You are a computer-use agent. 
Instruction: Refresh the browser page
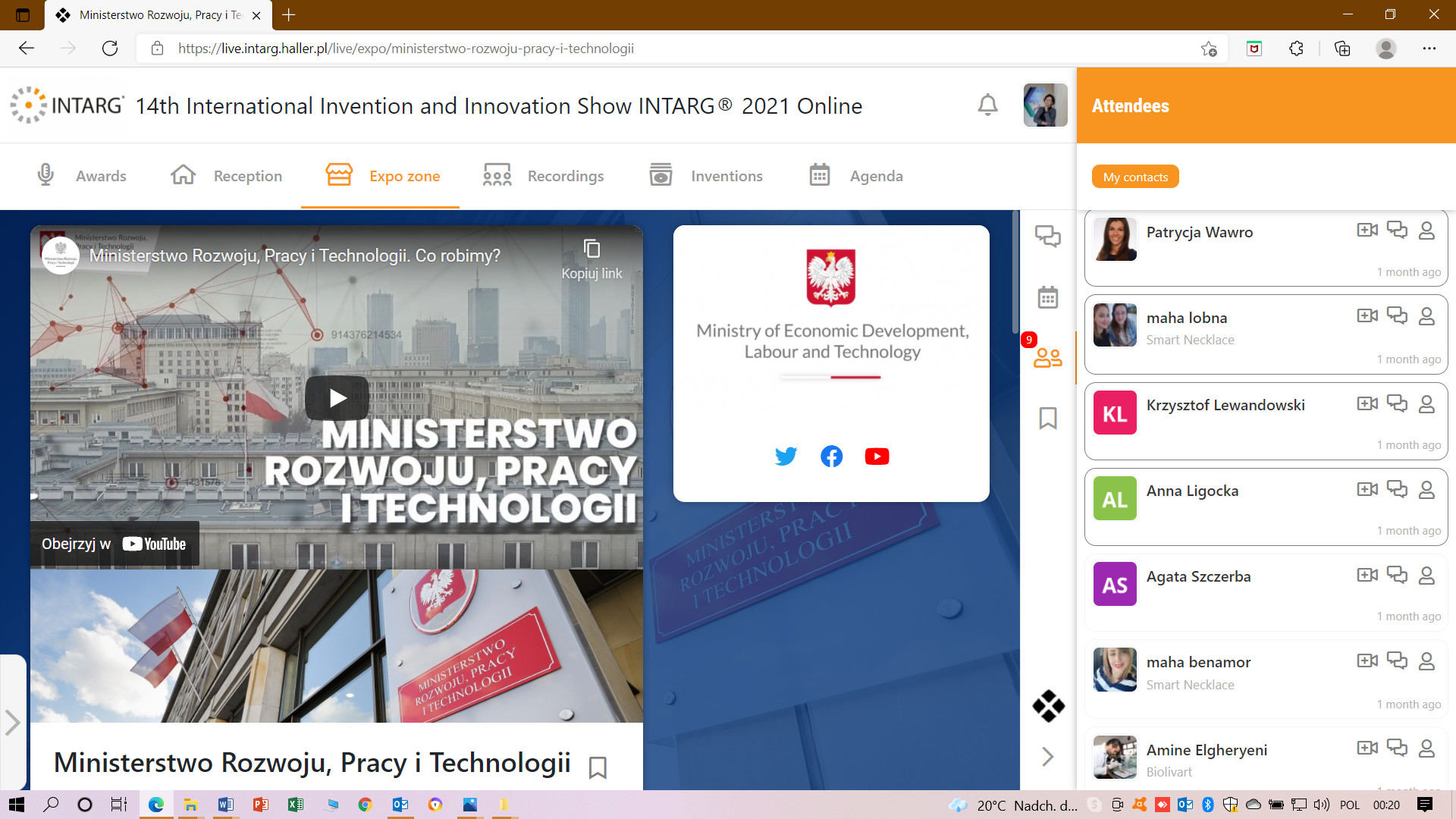coord(110,49)
